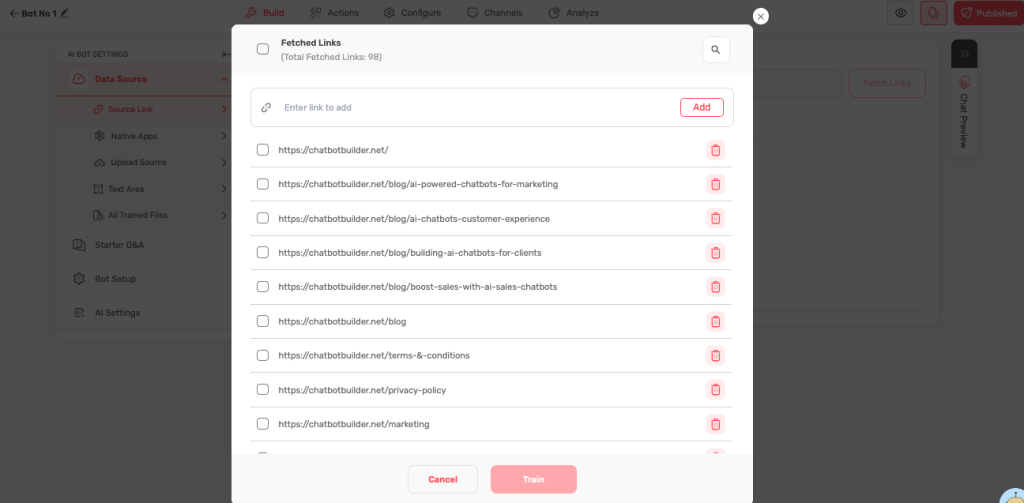Click the Published button
1024x503 pixels.
tap(989, 13)
